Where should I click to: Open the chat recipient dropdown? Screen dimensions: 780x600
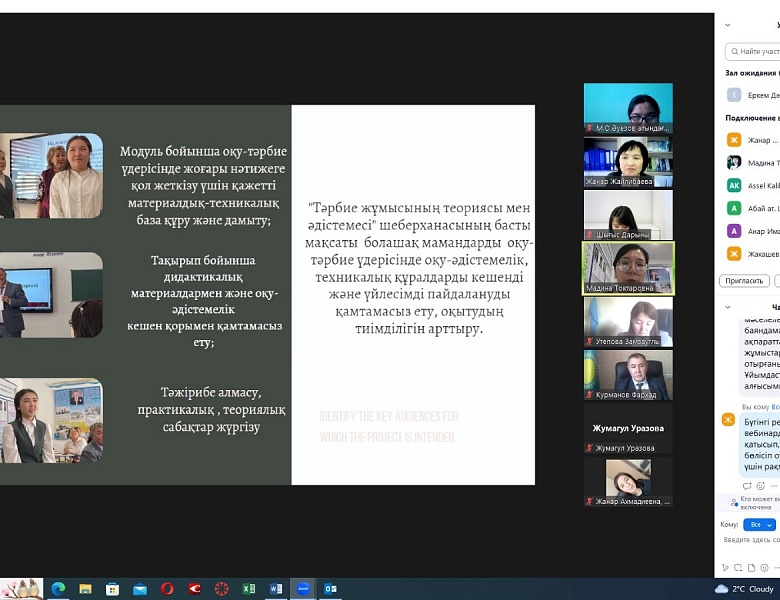(760, 524)
